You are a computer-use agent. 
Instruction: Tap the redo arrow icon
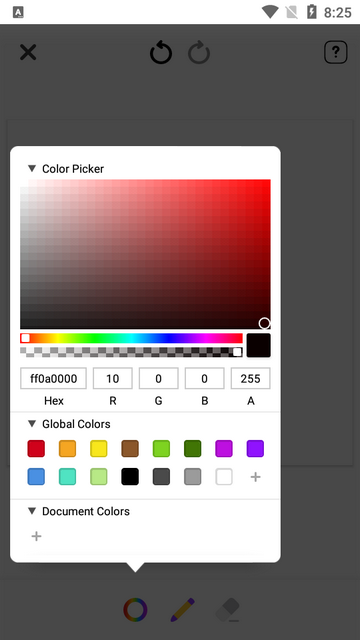[199, 52]
